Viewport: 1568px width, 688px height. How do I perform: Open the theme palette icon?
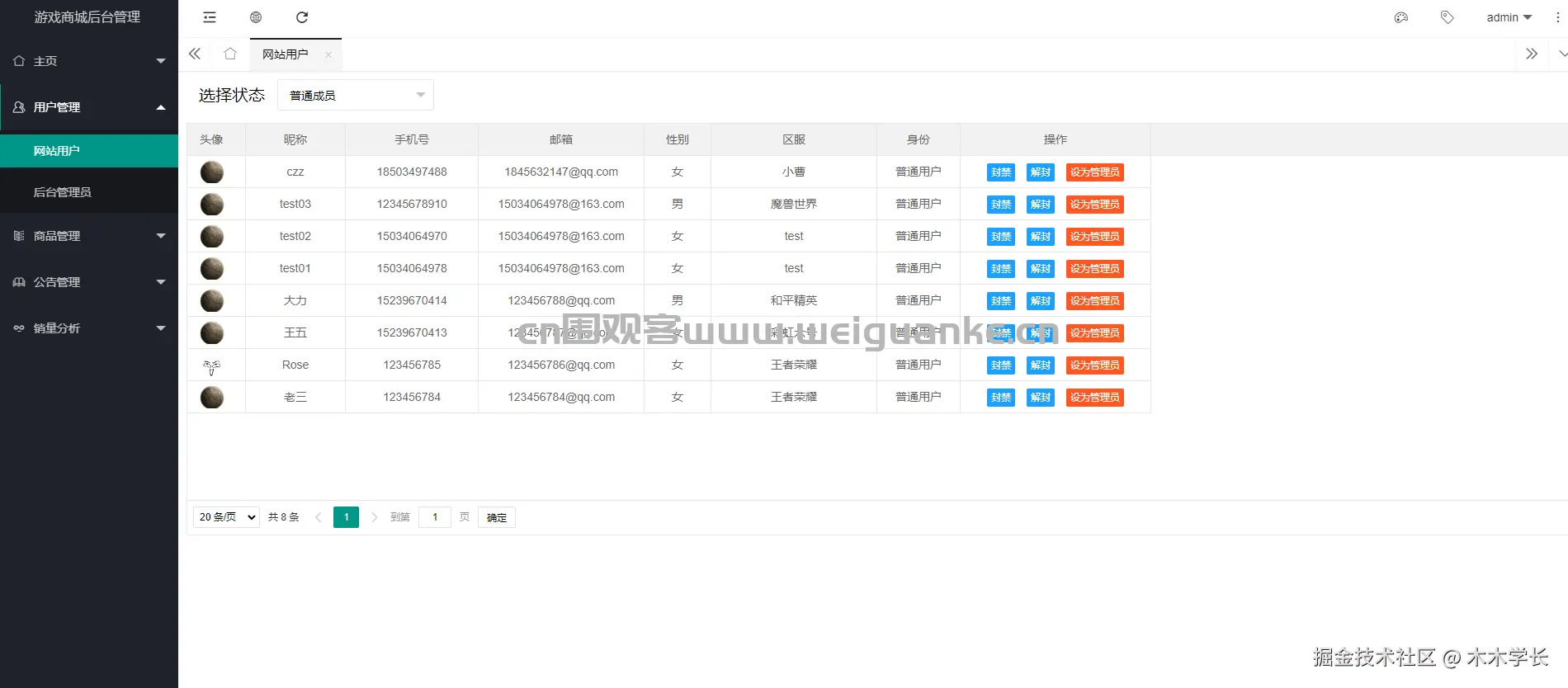pos(1400,17)
